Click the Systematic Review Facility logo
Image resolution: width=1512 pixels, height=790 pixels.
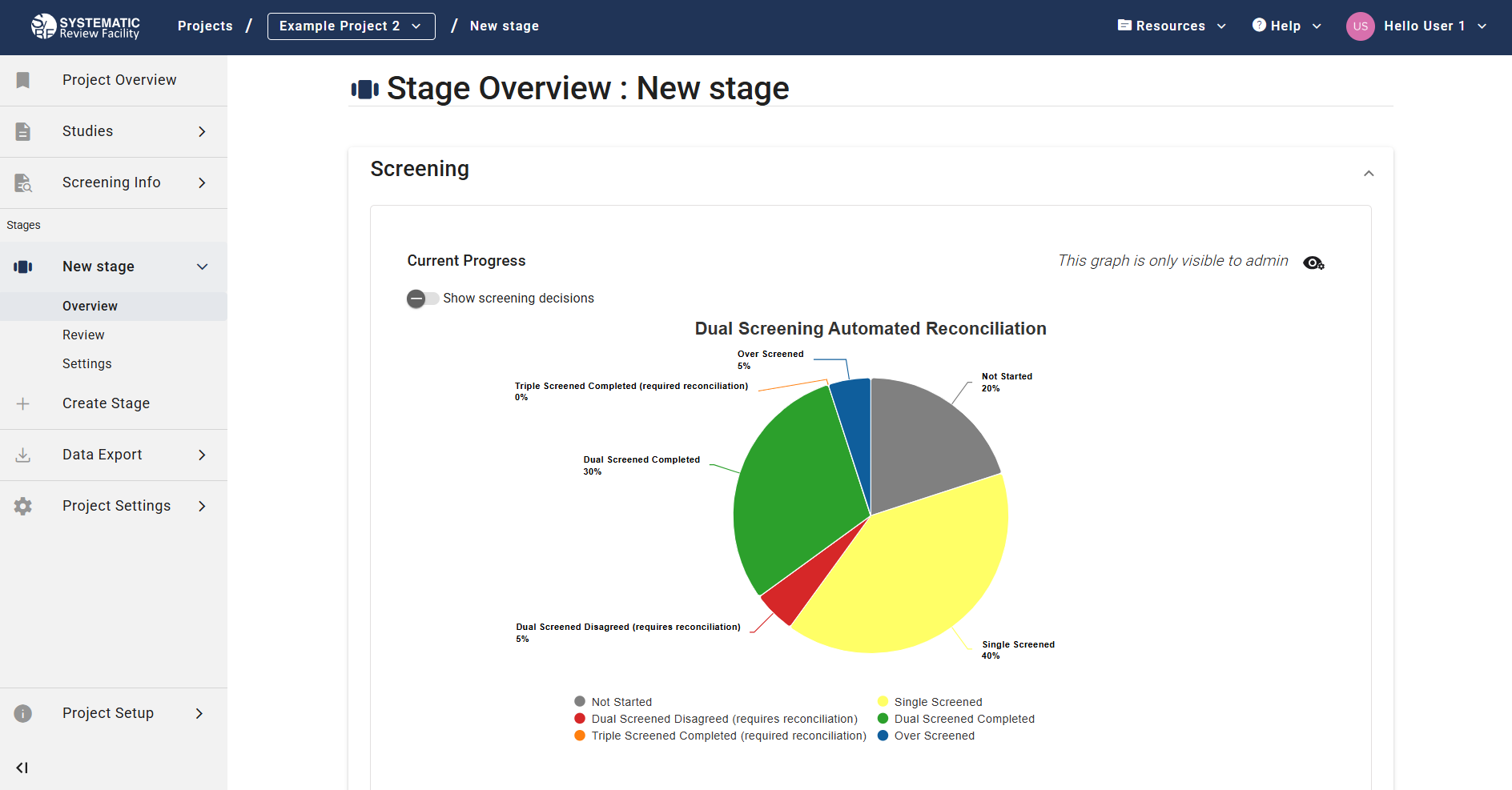[85, 26]
